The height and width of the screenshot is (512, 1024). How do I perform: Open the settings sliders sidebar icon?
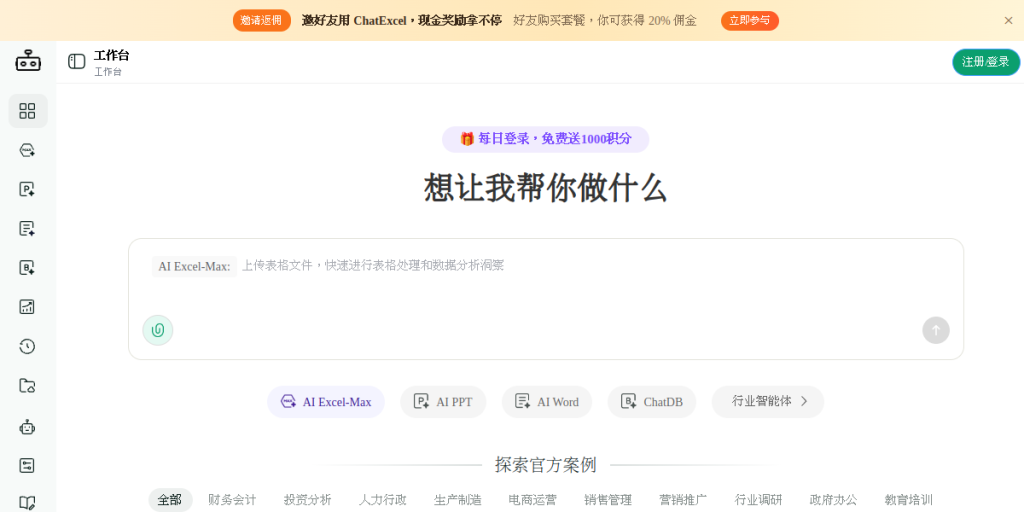(x=27, y=466)
